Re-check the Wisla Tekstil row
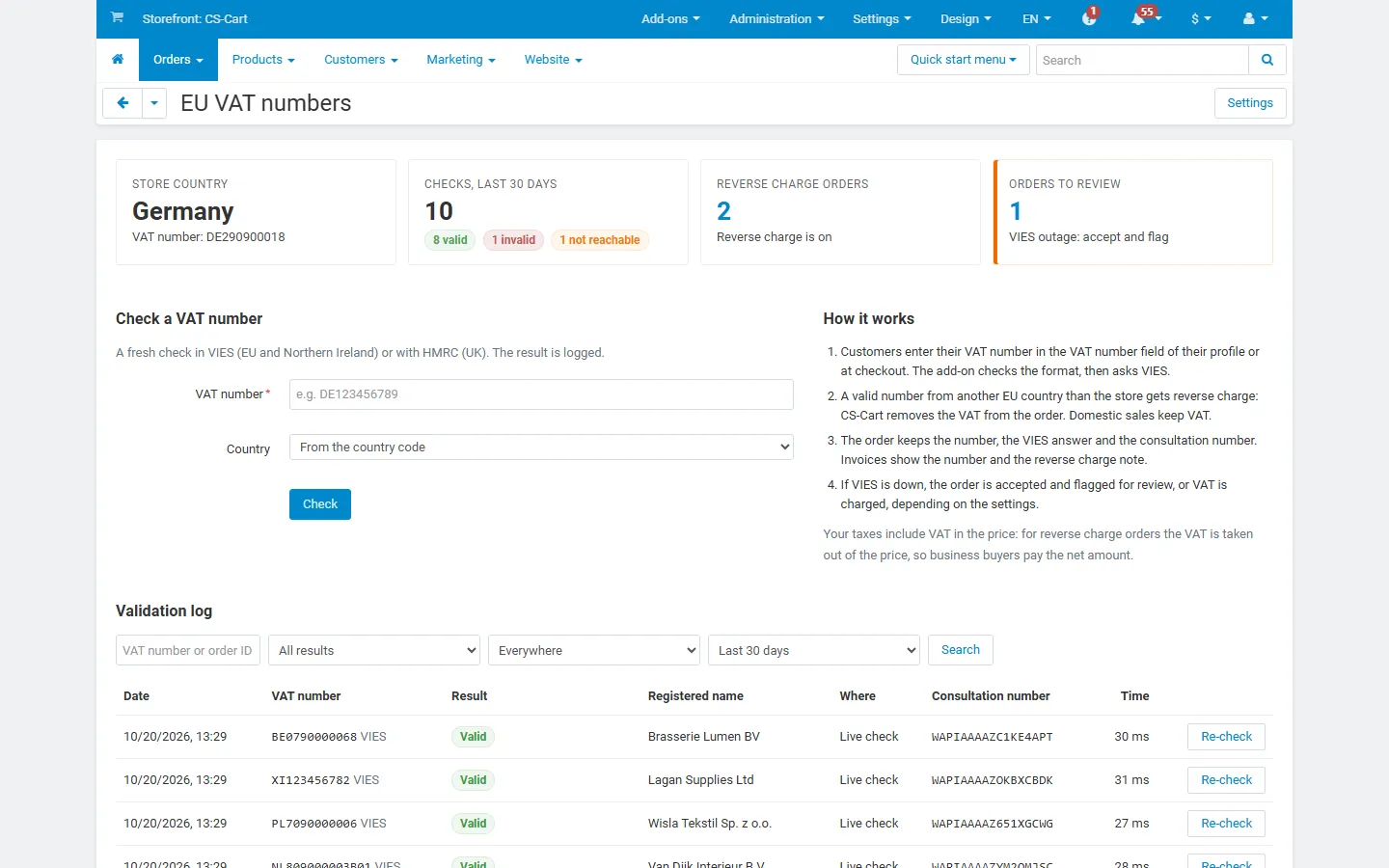Screen dimensions: 1389x868 point(1226,824)
